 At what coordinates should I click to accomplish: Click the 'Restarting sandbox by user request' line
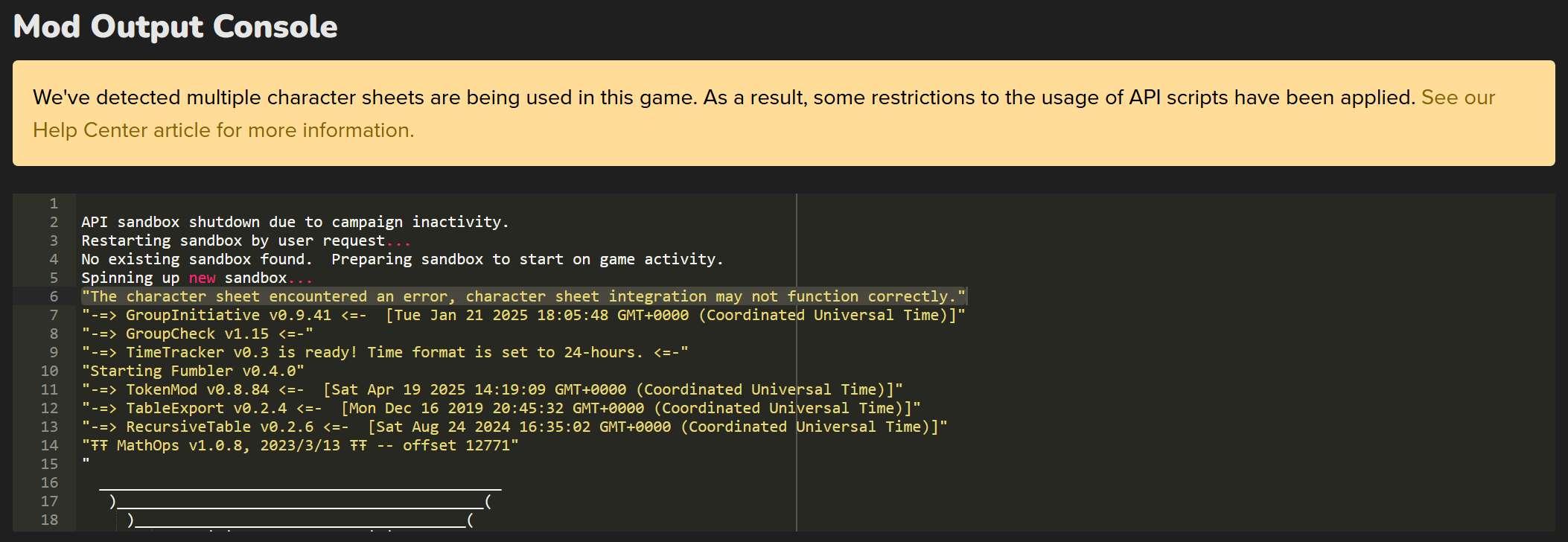(x=246, y=240)
